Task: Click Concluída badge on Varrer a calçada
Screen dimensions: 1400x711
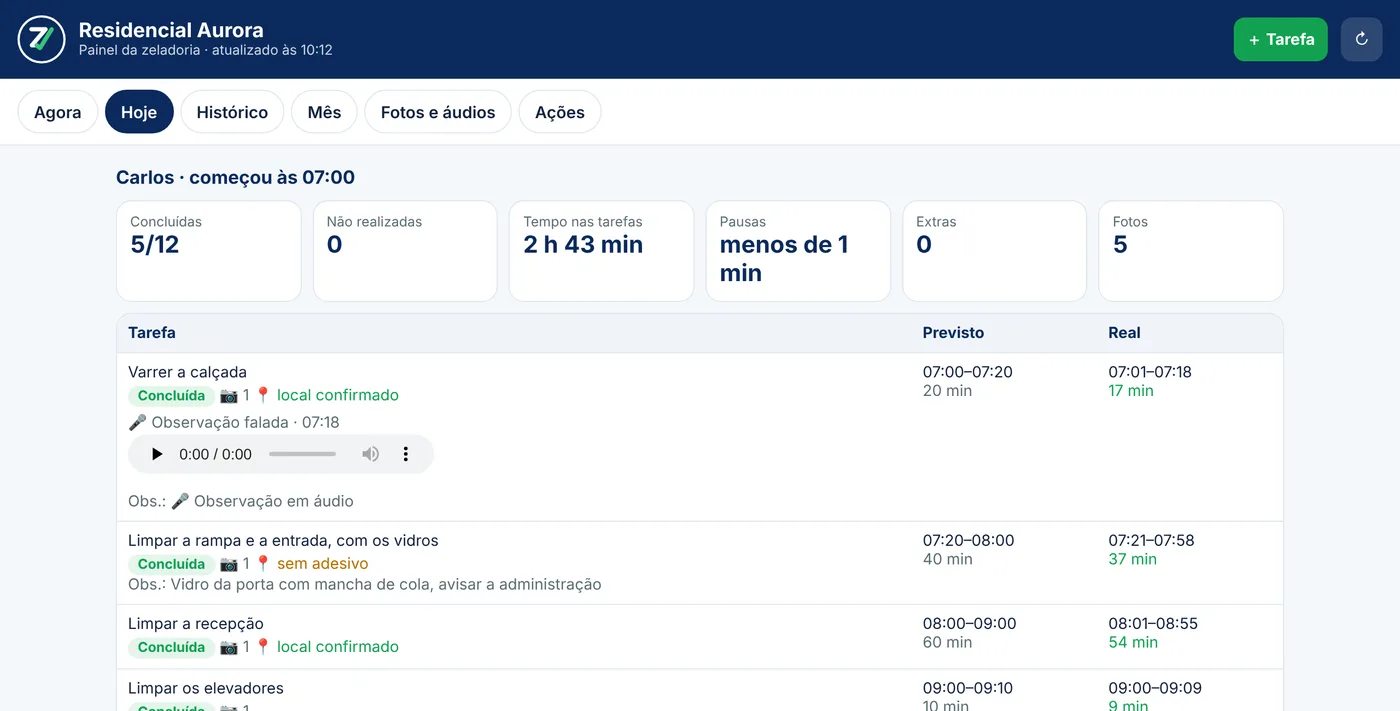Action: [x=171, y=395]
